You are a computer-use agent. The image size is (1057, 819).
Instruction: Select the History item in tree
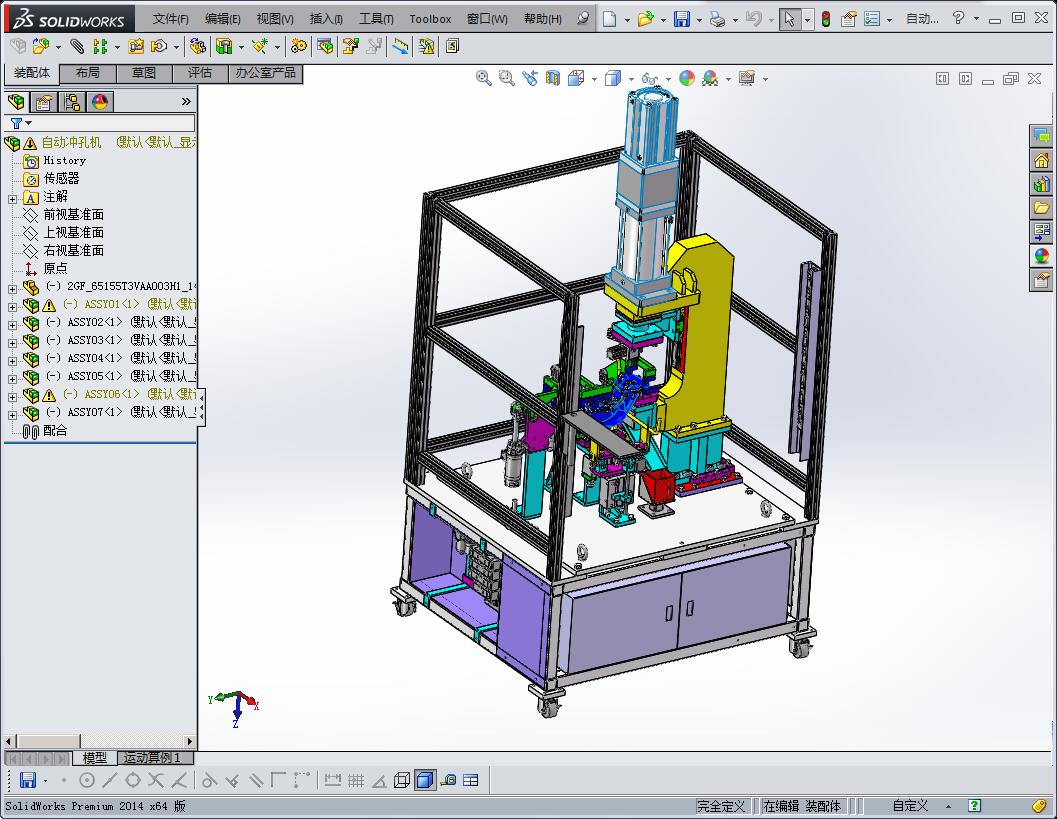(55, 160)
